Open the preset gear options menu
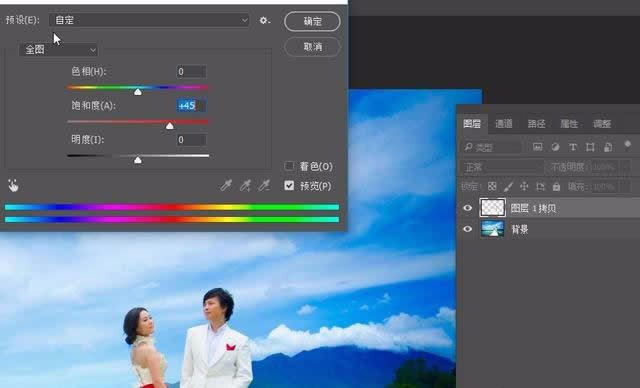Screen dimensions: 640x388 pyautogui.click(x=264, y=20)
